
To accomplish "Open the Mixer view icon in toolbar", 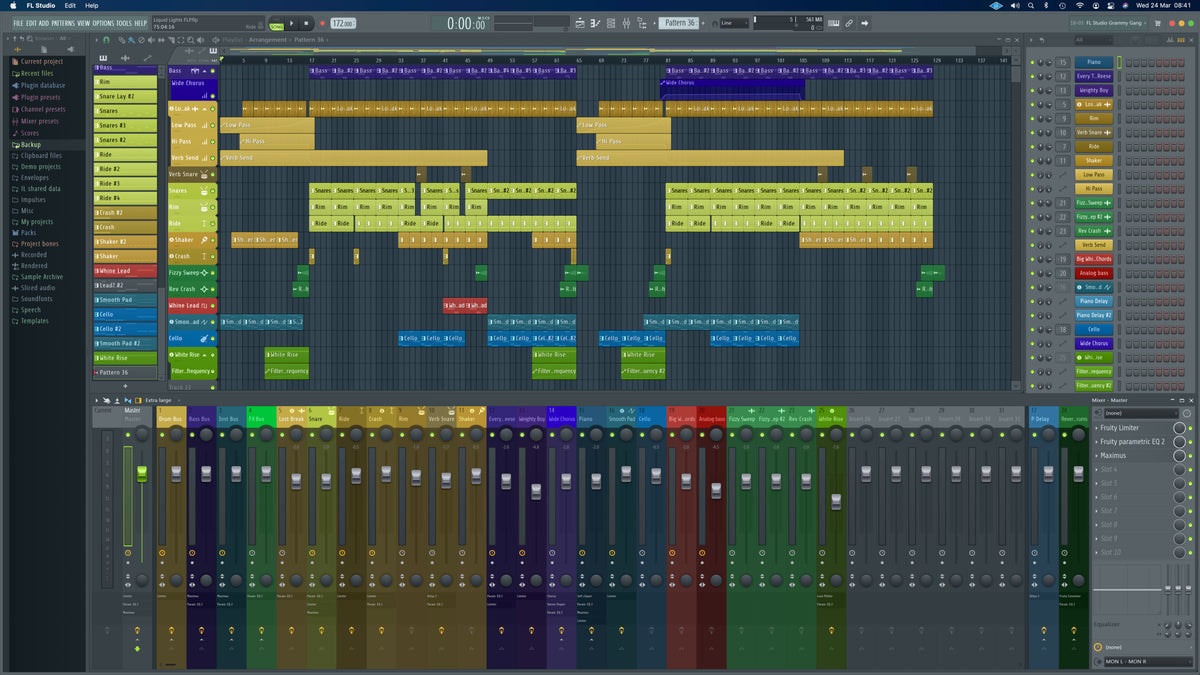I will [626, 22].
